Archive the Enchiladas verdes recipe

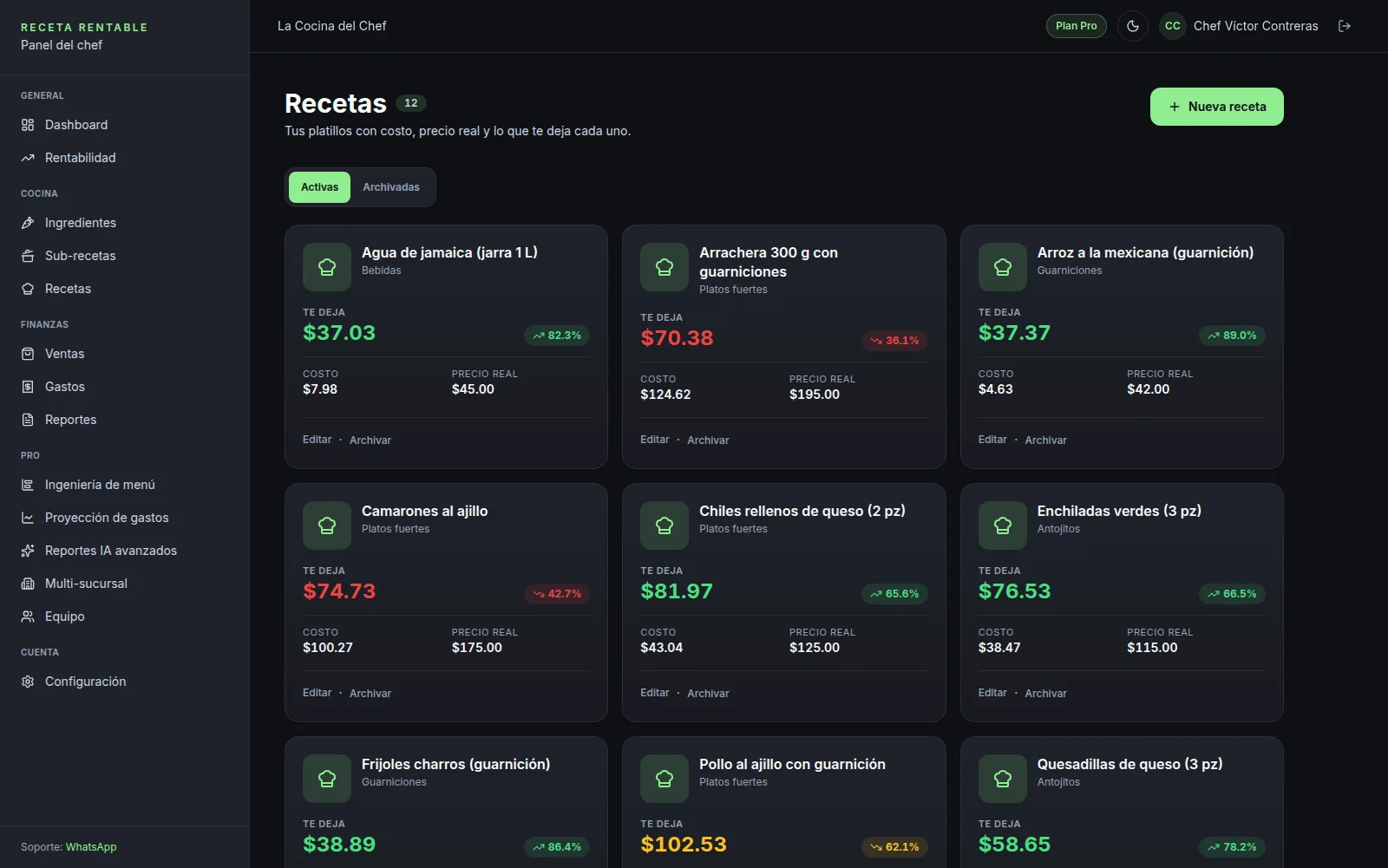1045,694
